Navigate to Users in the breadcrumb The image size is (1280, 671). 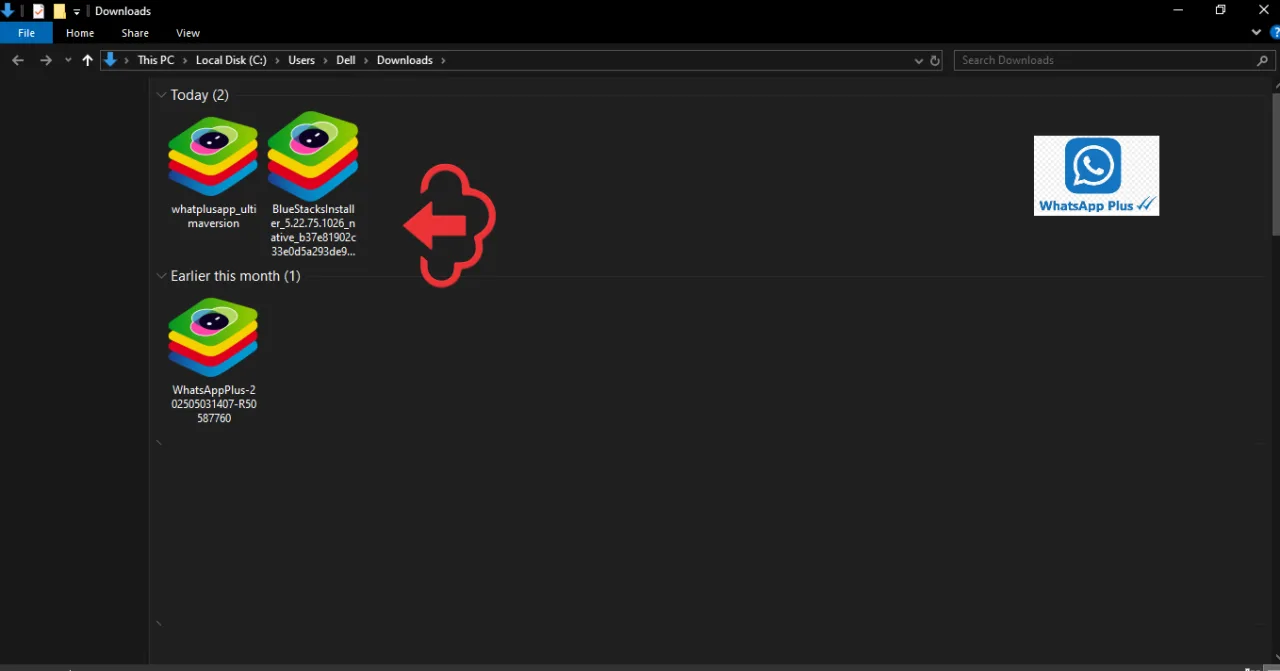click(301, 60)
